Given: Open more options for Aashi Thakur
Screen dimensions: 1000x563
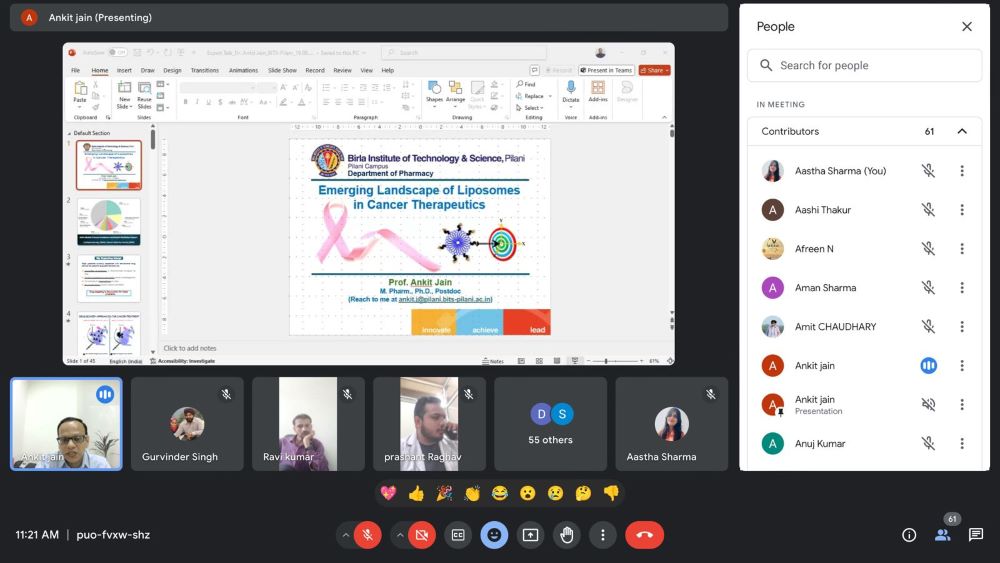Looking at the screenshot, I should (x=962, y=210).
